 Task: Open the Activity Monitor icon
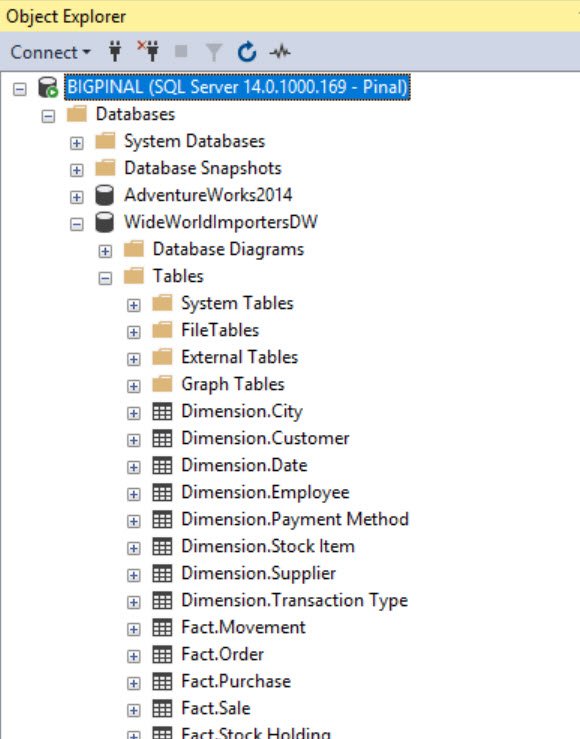280,51
